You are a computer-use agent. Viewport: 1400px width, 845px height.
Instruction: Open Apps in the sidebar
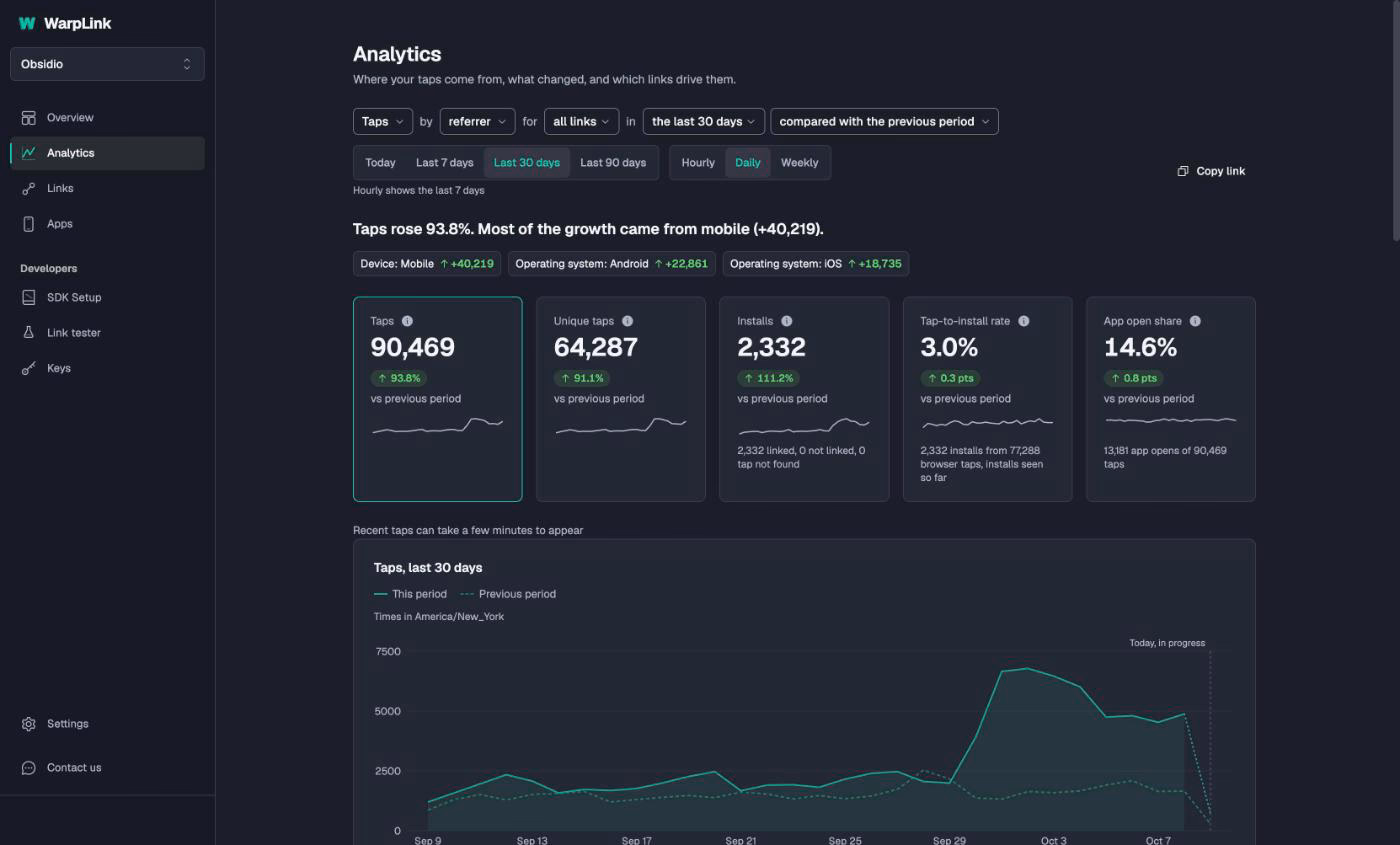point(107,224)
